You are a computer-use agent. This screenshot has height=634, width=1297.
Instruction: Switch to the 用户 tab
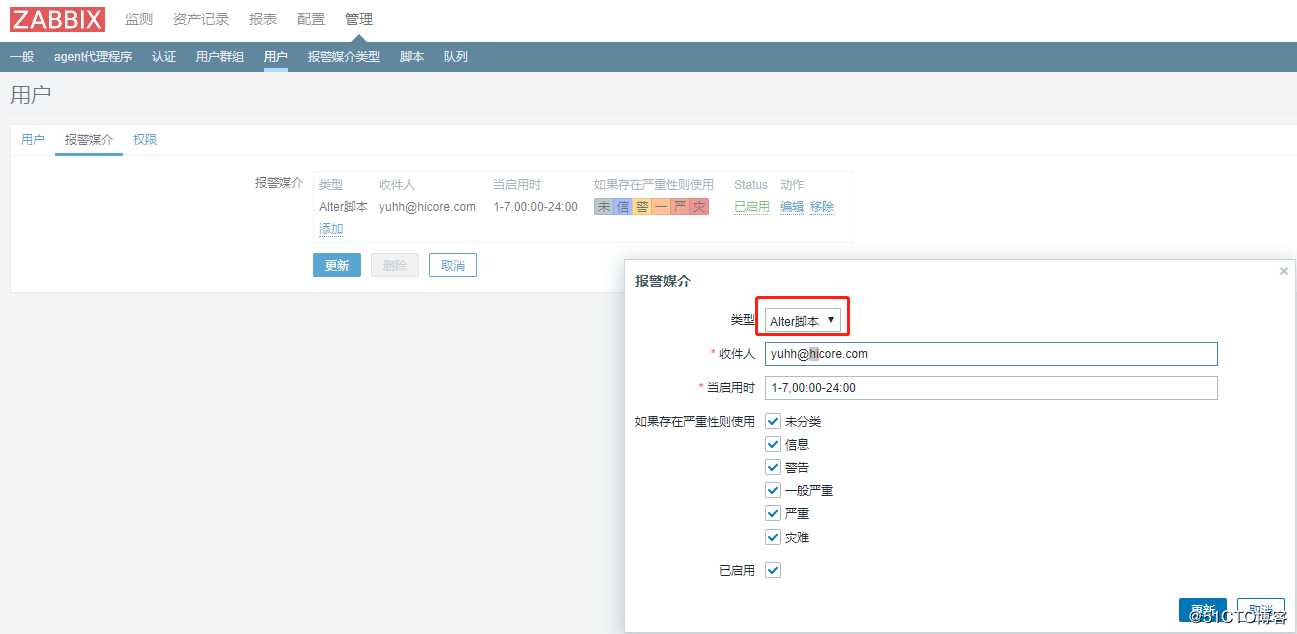tap(33, 140)
